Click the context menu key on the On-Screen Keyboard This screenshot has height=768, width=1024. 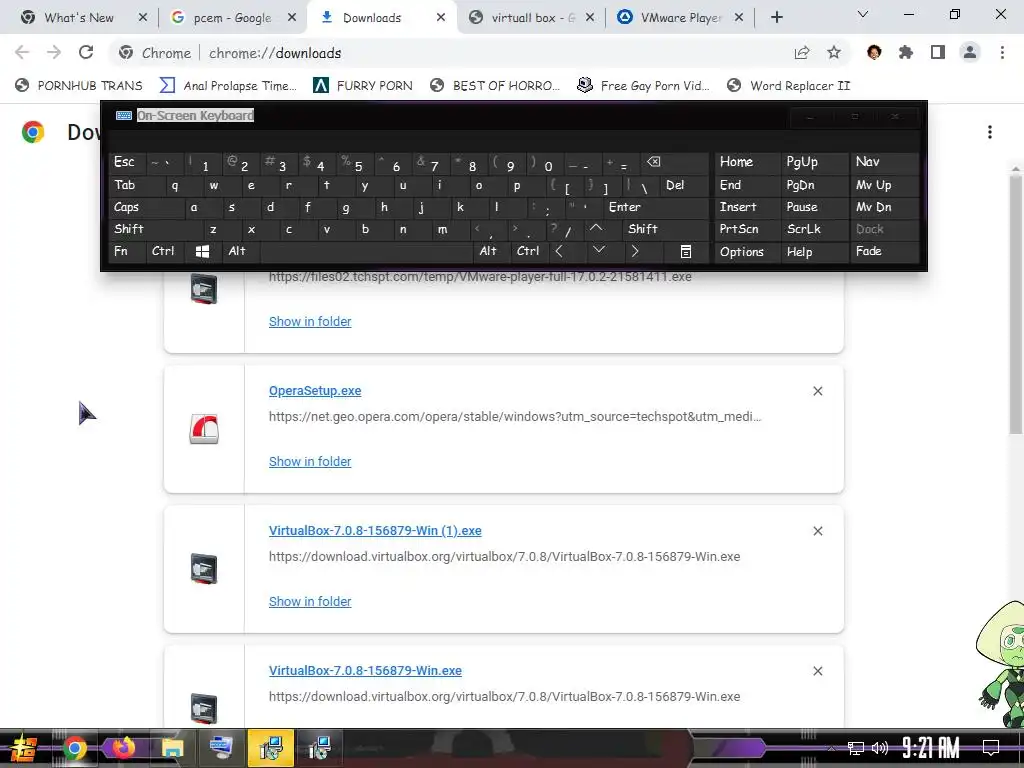pos(686,251)
